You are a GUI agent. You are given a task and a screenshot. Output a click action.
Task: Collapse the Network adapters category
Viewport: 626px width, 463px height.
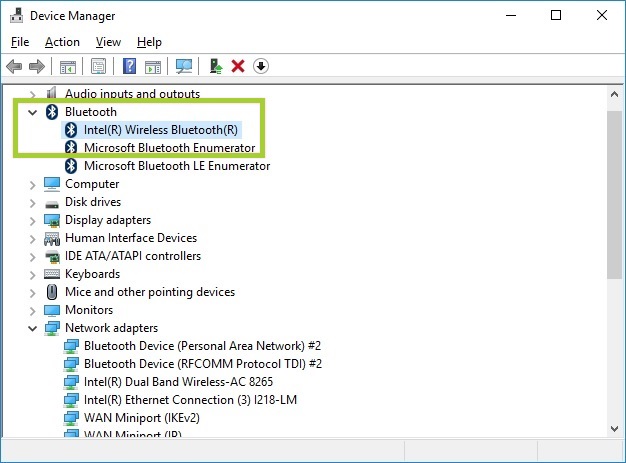[33, 328]
